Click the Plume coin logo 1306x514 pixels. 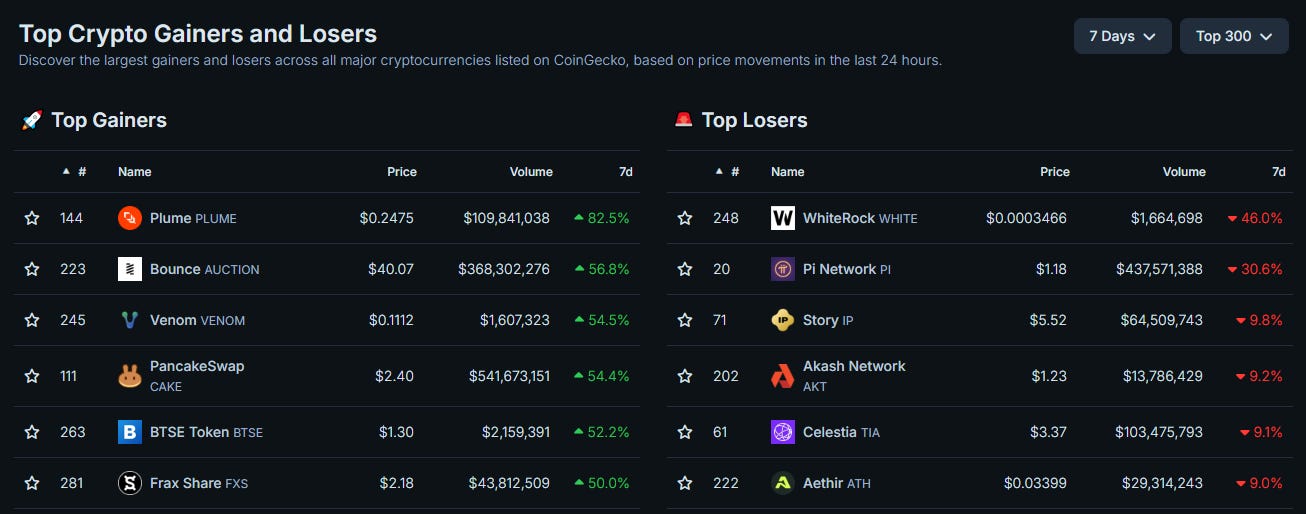[130, 218]
